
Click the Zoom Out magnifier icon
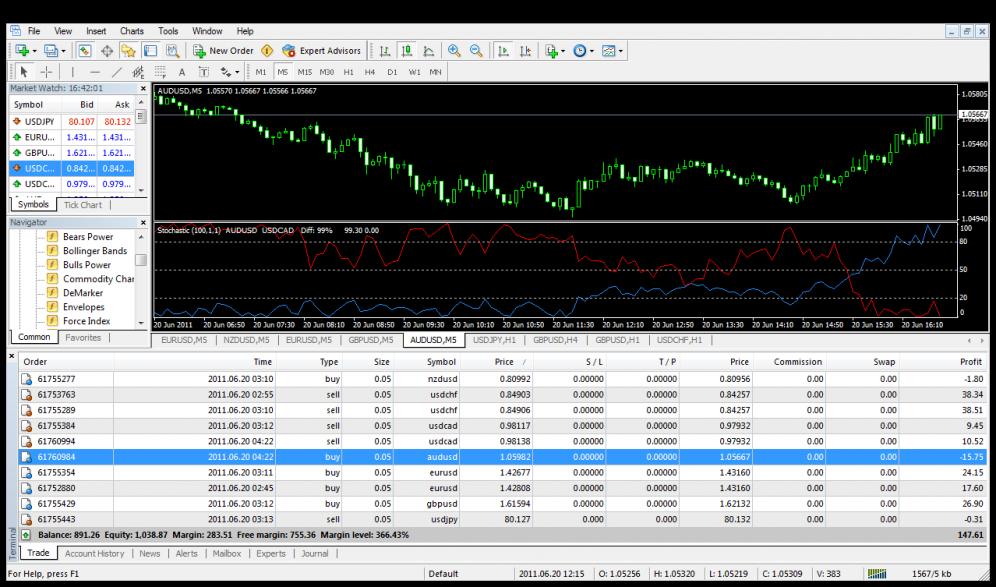475,51
